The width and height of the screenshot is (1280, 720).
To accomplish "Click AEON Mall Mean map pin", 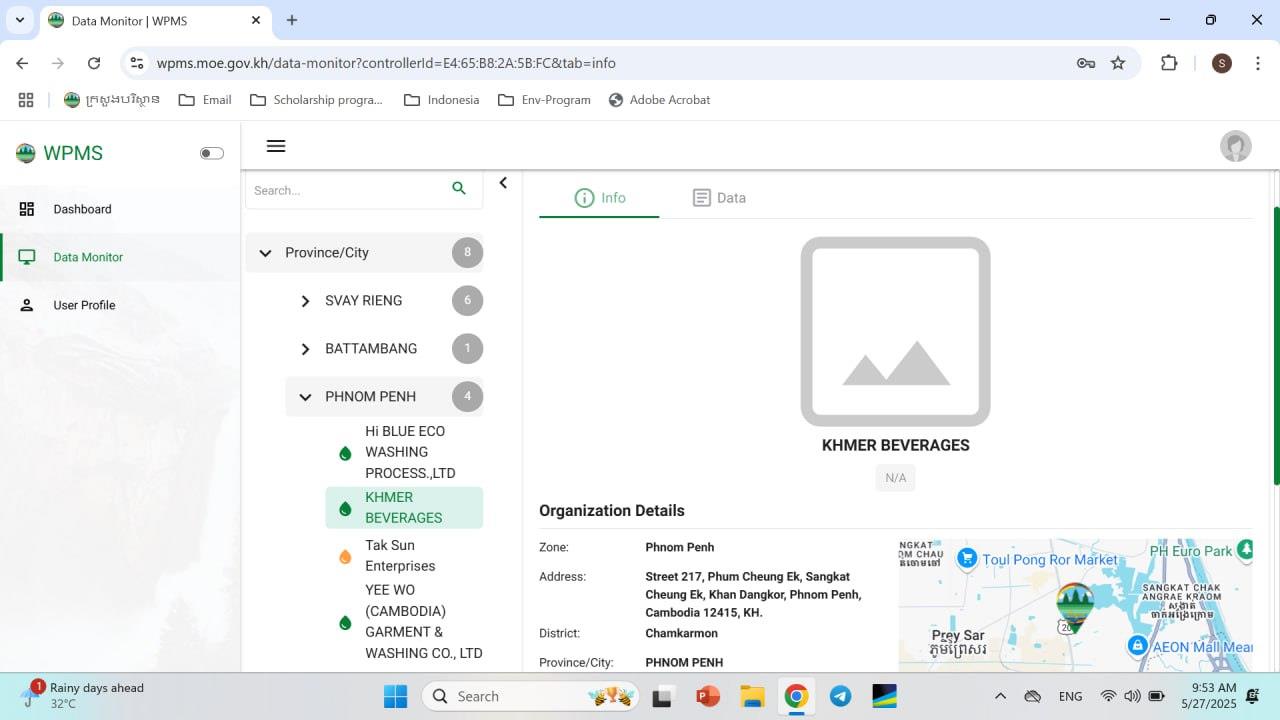I will click(1137, 646).
